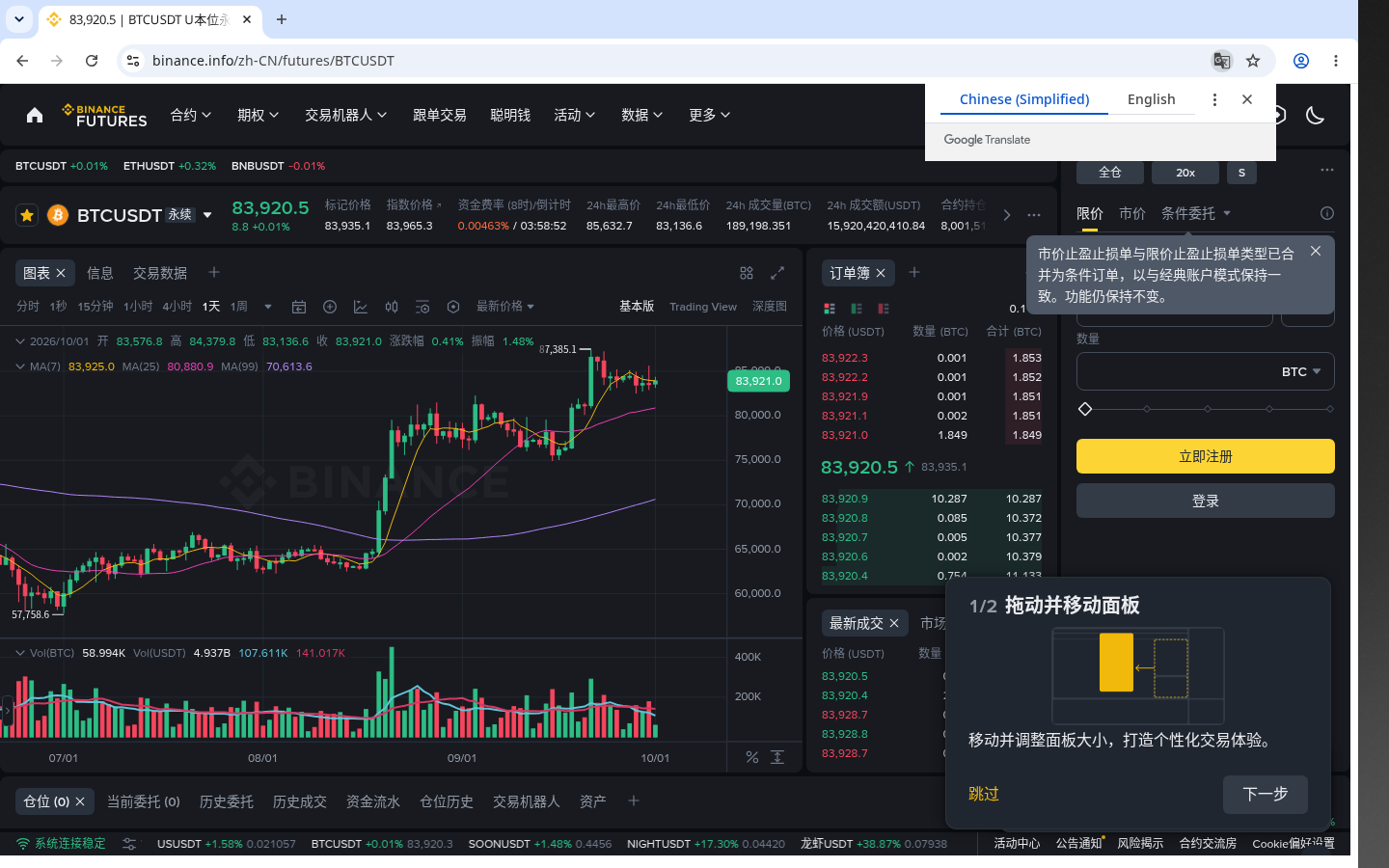Open the chart date picker icon
1389x868 pixels.
click(x=299, y=307)
